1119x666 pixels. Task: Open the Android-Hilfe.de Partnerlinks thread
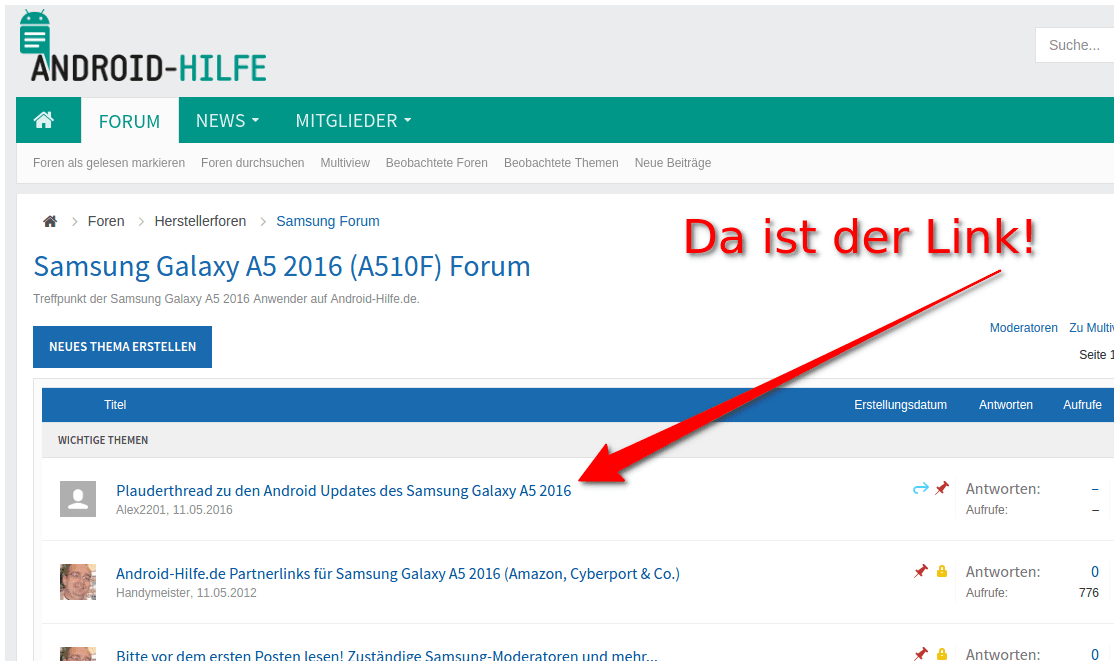[398, 573]
